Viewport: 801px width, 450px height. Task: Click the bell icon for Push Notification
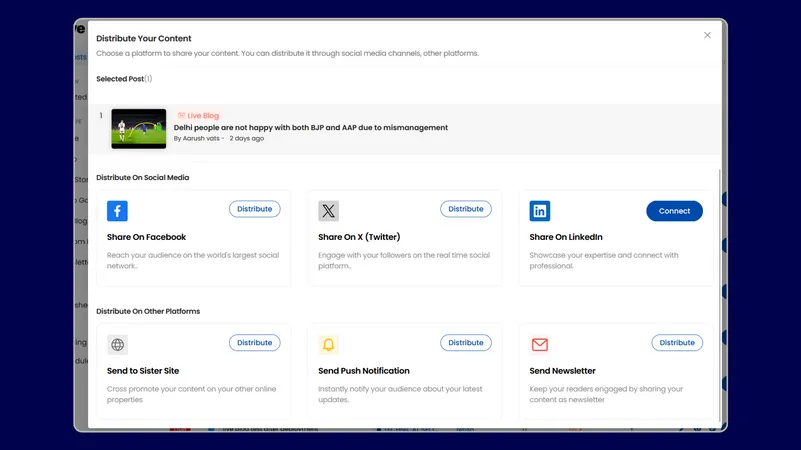(x=329, y=345)
